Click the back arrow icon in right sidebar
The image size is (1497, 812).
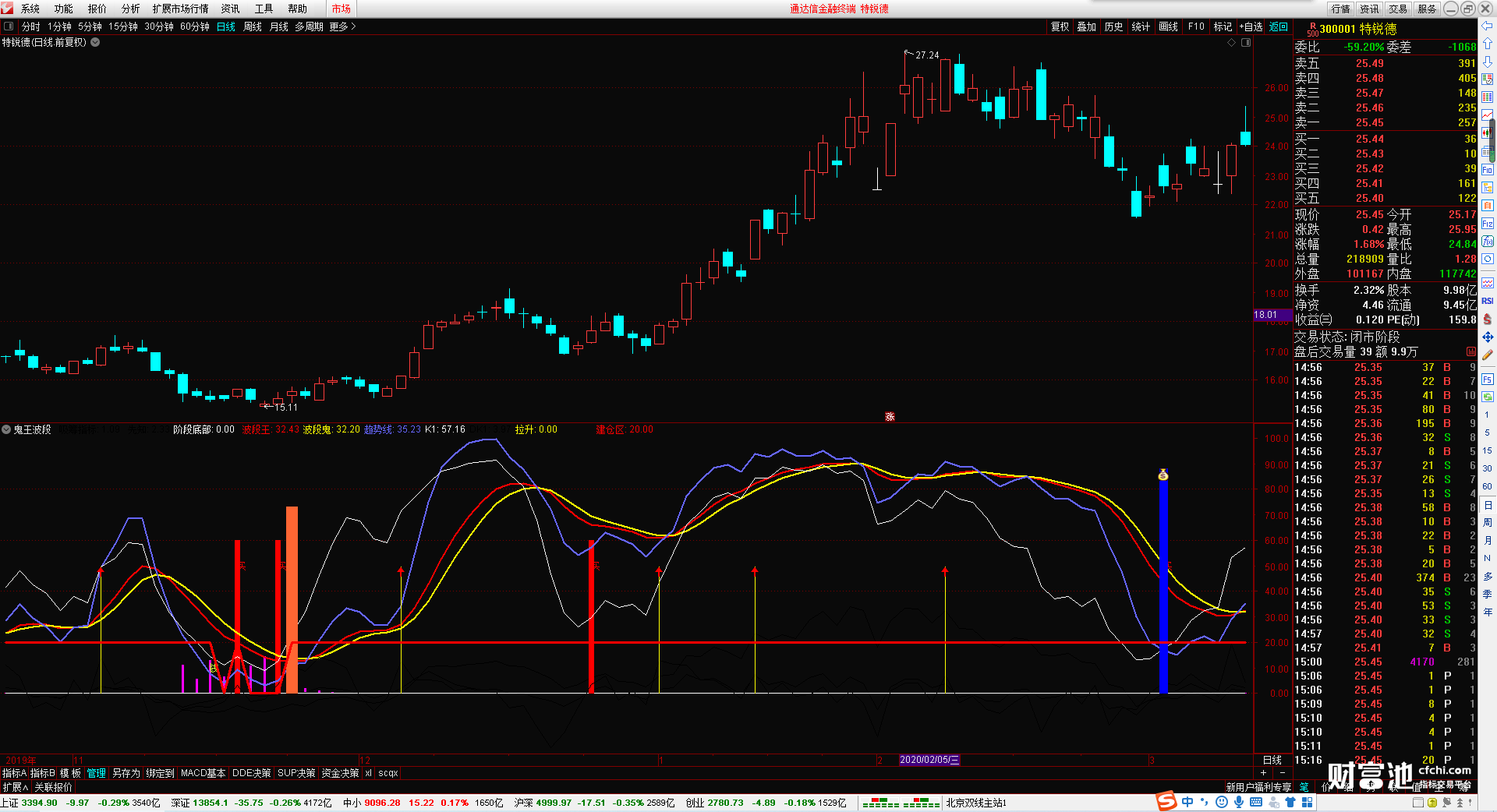coord(1488,26)
